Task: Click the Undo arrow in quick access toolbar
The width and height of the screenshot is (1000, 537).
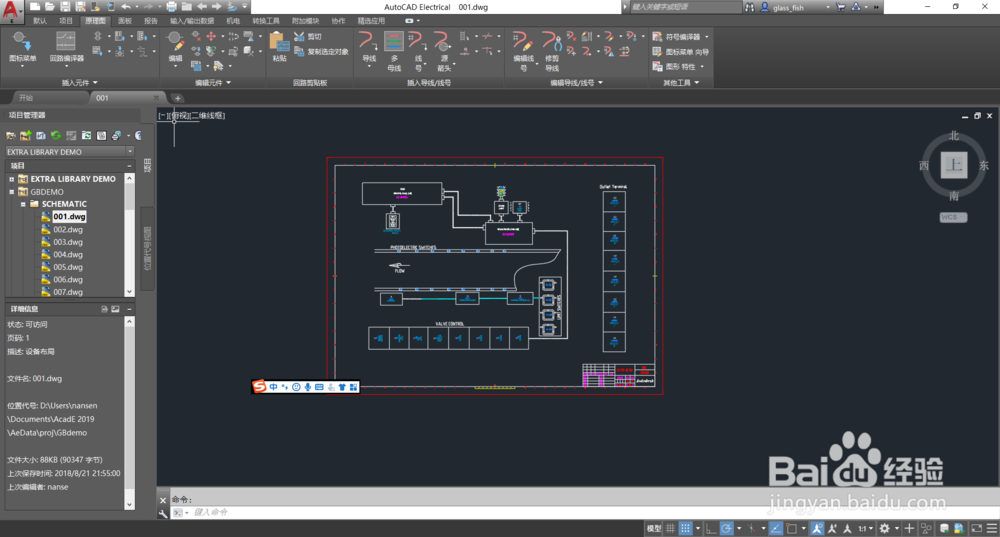Action: (126, 6)
